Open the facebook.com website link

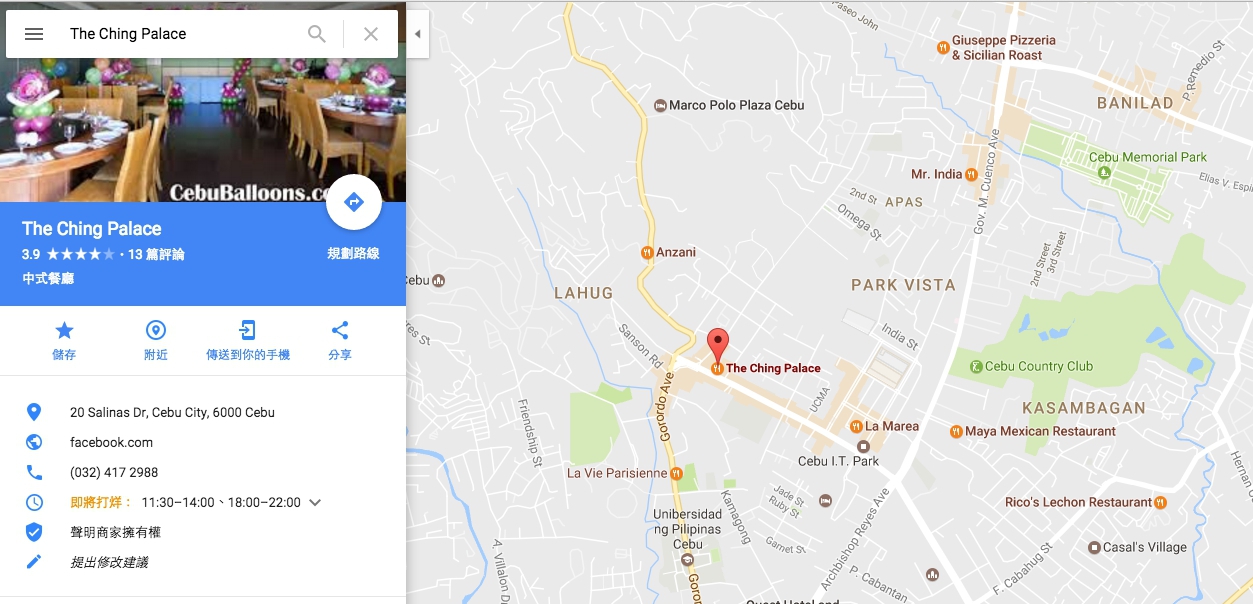111,442
